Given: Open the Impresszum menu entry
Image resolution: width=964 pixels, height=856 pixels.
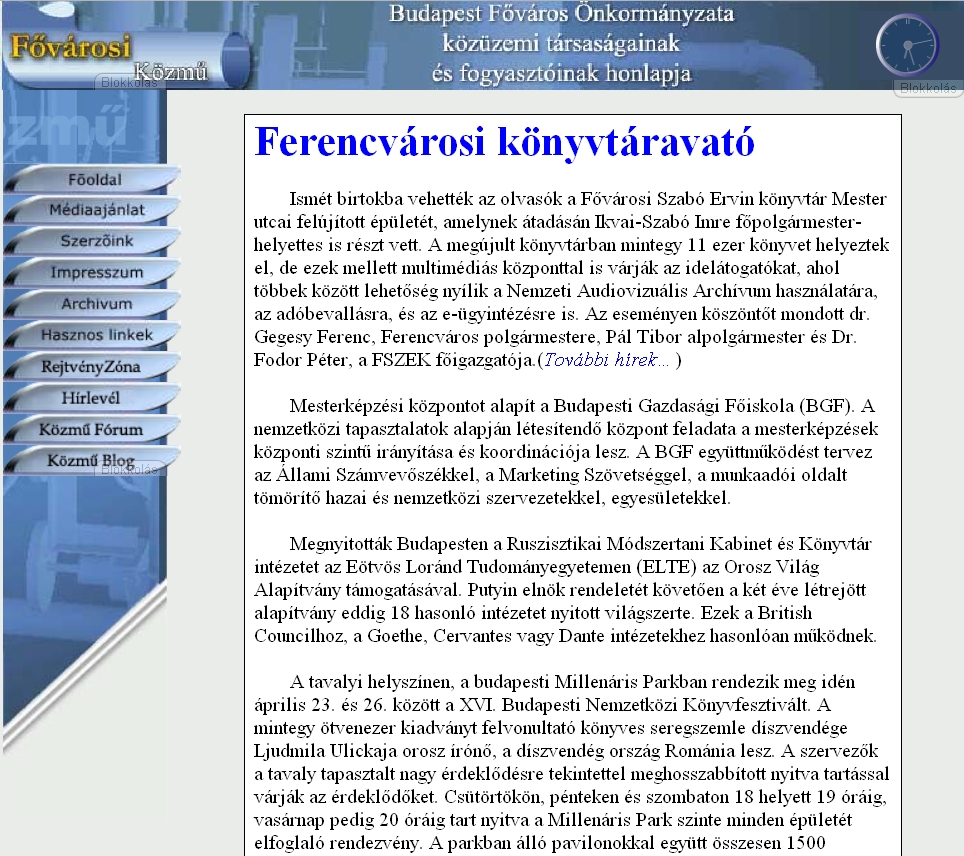Looking at the screenshot, I should 92,272.
